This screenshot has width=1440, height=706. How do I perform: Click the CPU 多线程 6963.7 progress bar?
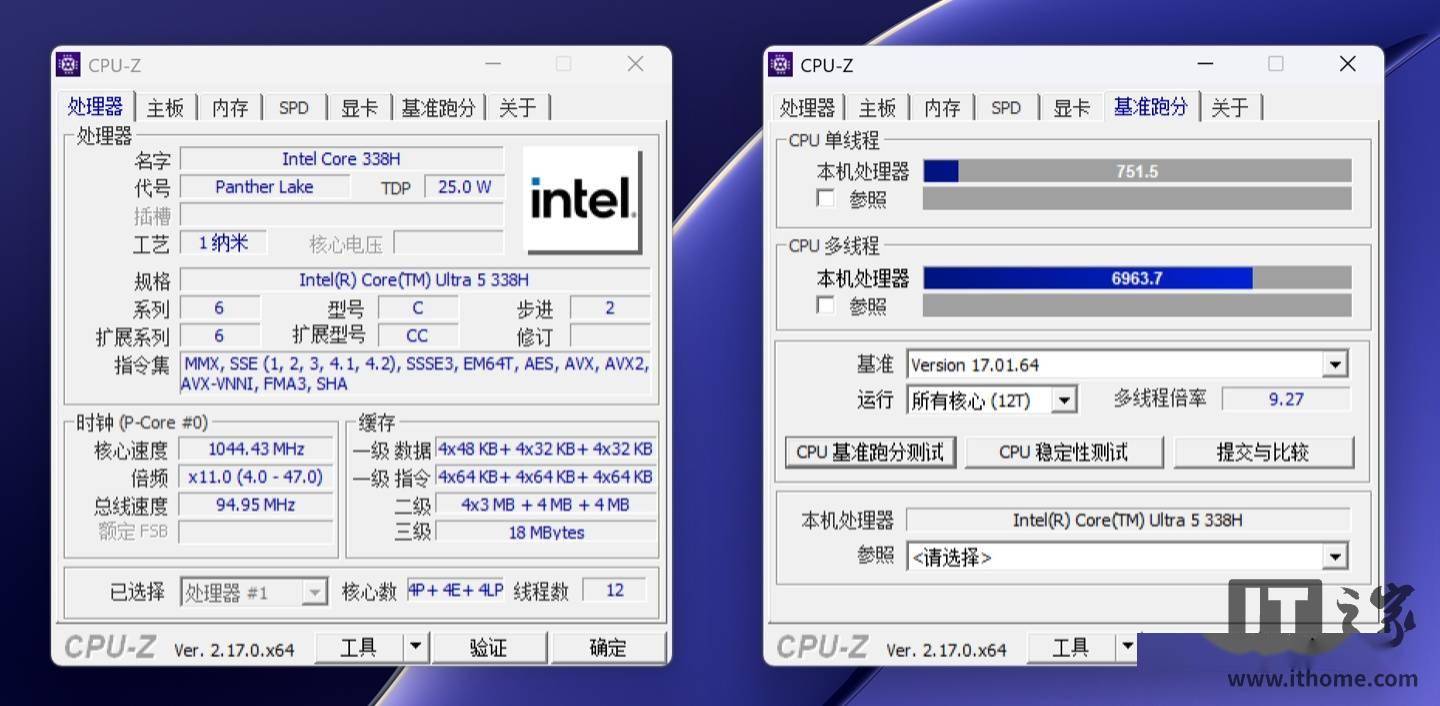point(1137,278)
